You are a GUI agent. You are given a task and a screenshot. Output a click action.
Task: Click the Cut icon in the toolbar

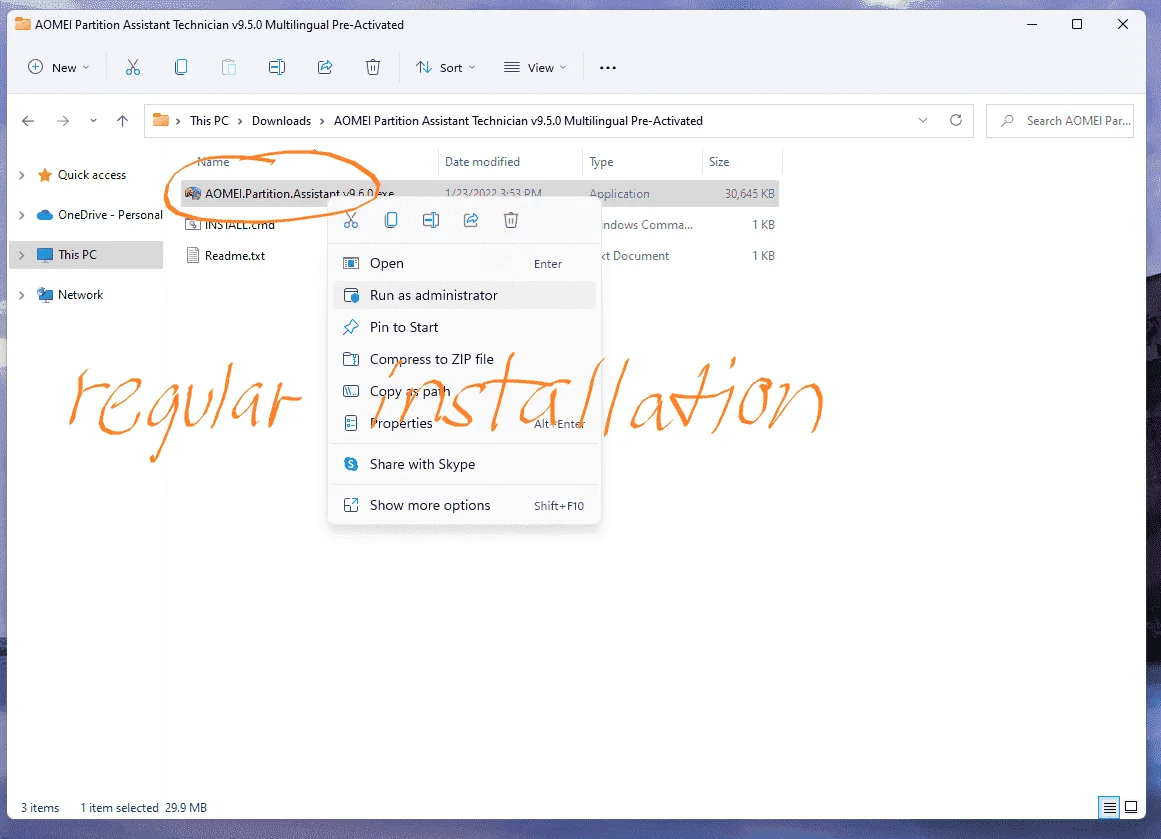click(x=133, y=67)
